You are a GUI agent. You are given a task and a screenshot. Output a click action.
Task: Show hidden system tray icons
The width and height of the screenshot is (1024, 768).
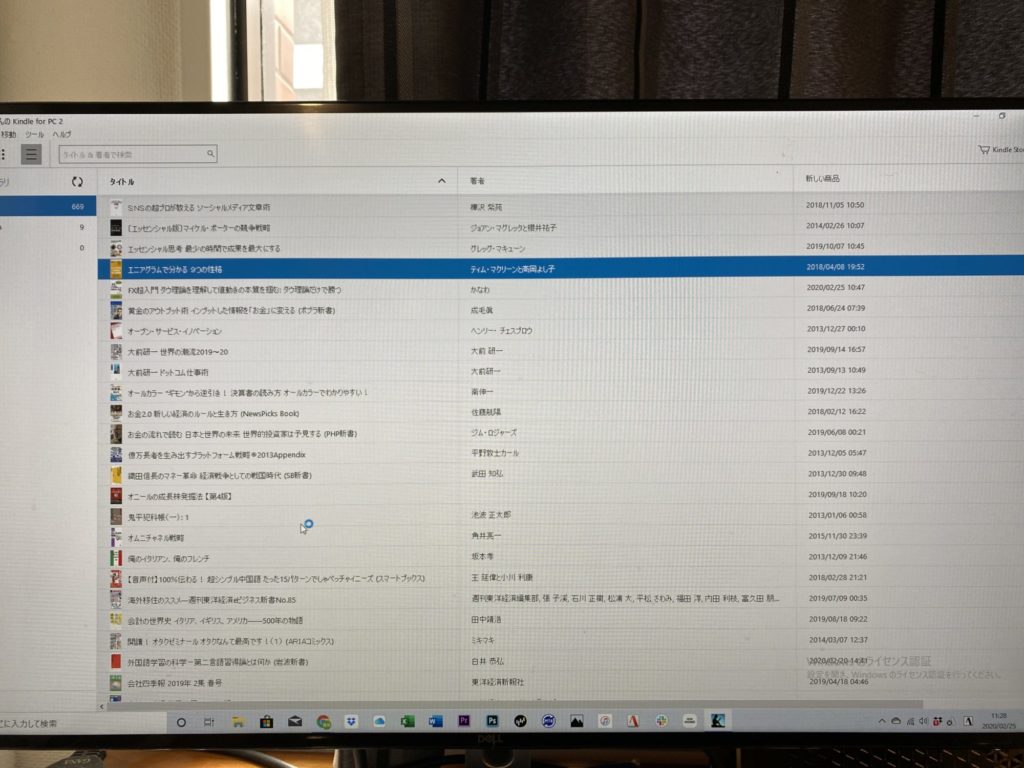[882, 722]
